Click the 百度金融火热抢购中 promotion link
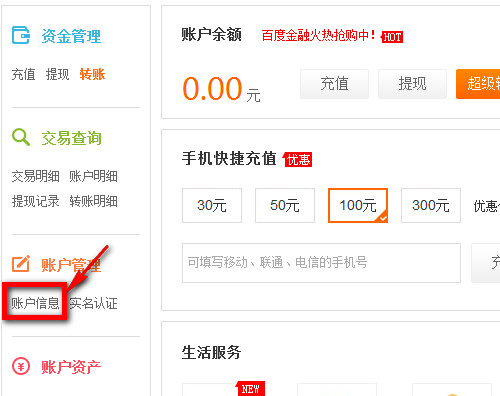 [319, 35]
